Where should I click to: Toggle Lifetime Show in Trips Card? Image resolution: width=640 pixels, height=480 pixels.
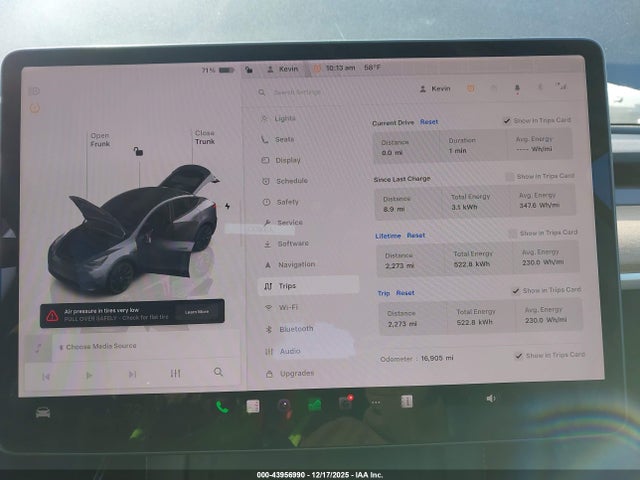(513, 233)
